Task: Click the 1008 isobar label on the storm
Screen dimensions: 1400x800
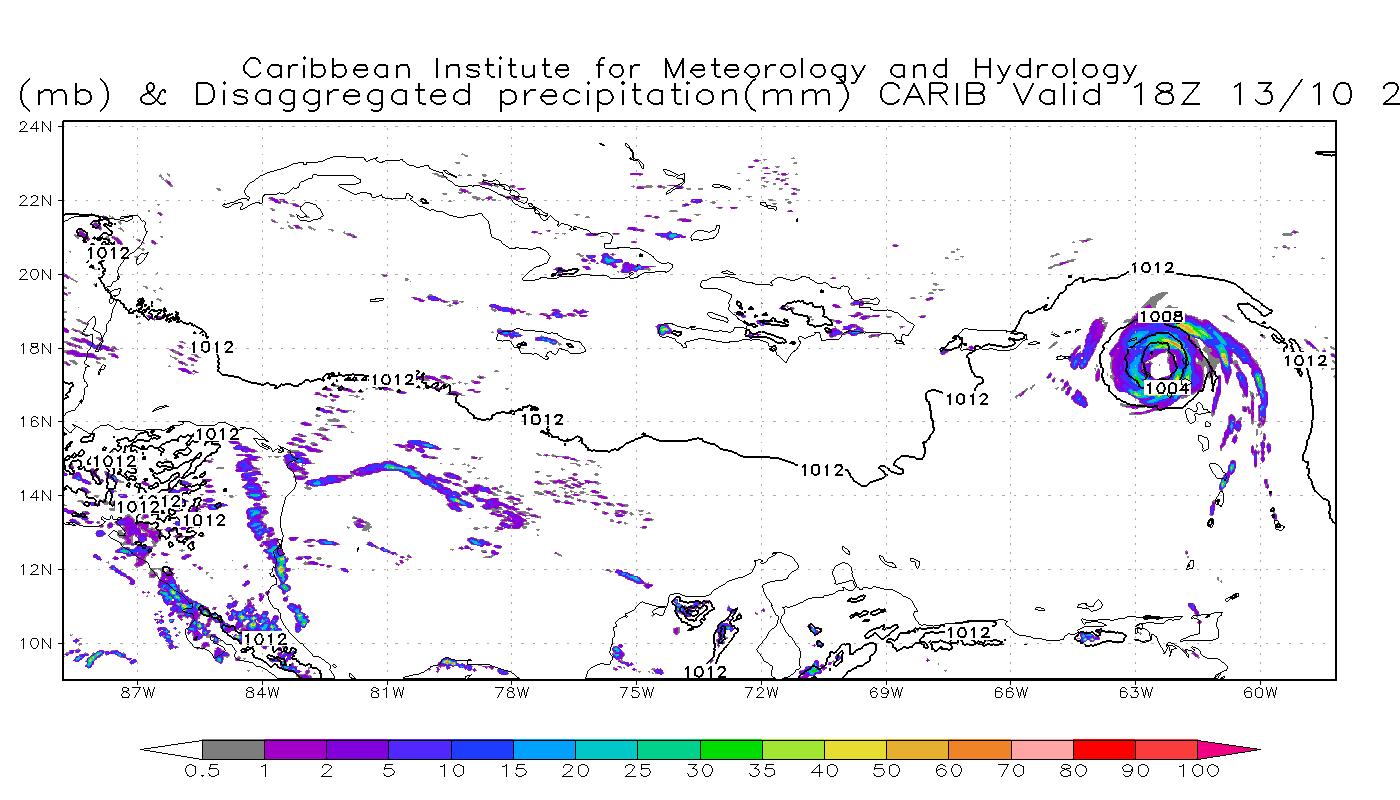Action: [x=1162, y=317]
